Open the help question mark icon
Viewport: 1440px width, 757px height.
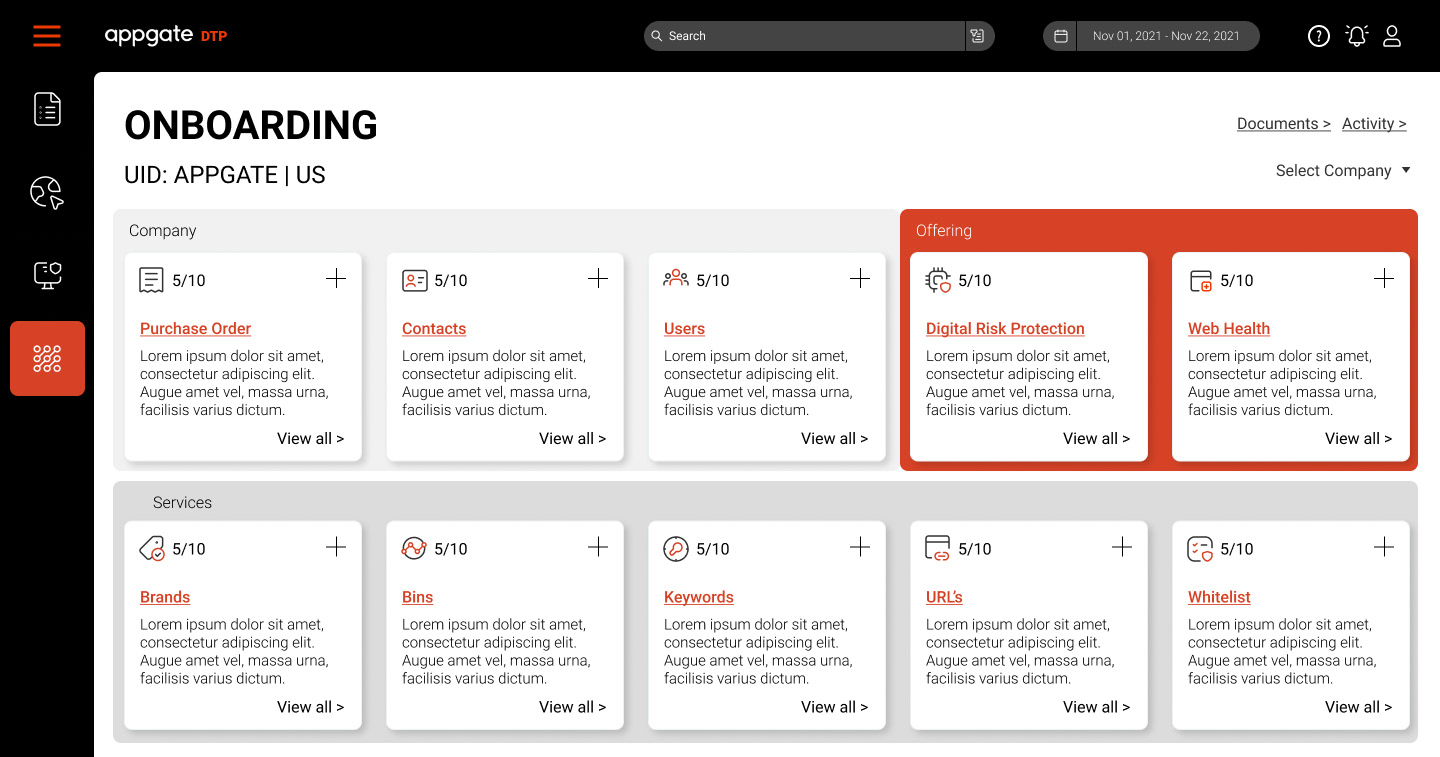(1319, 36)
